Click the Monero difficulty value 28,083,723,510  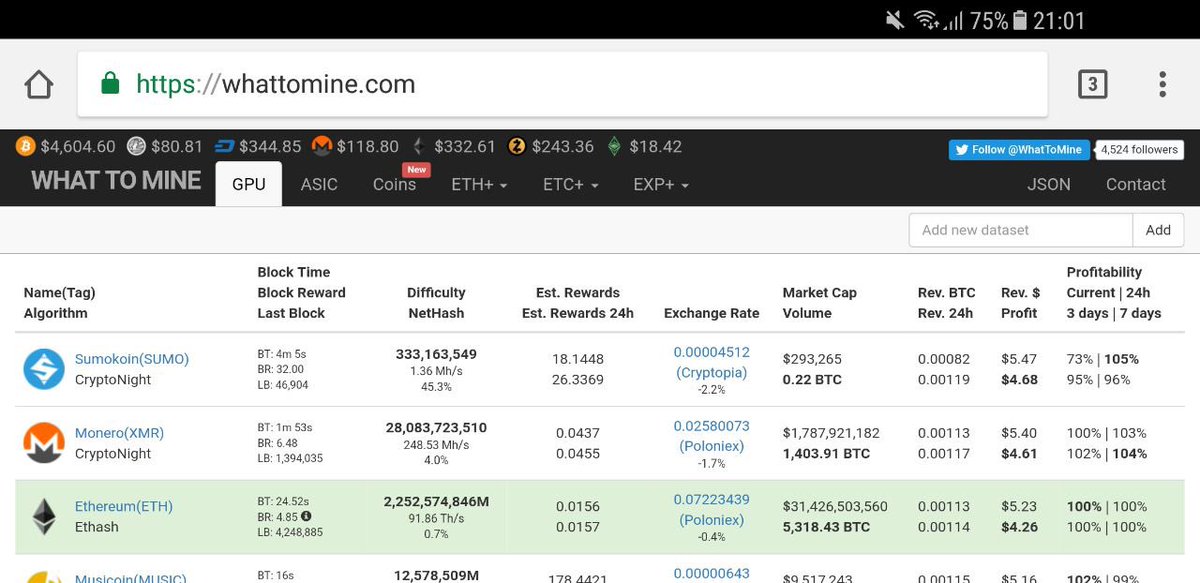tap(436, 428)
